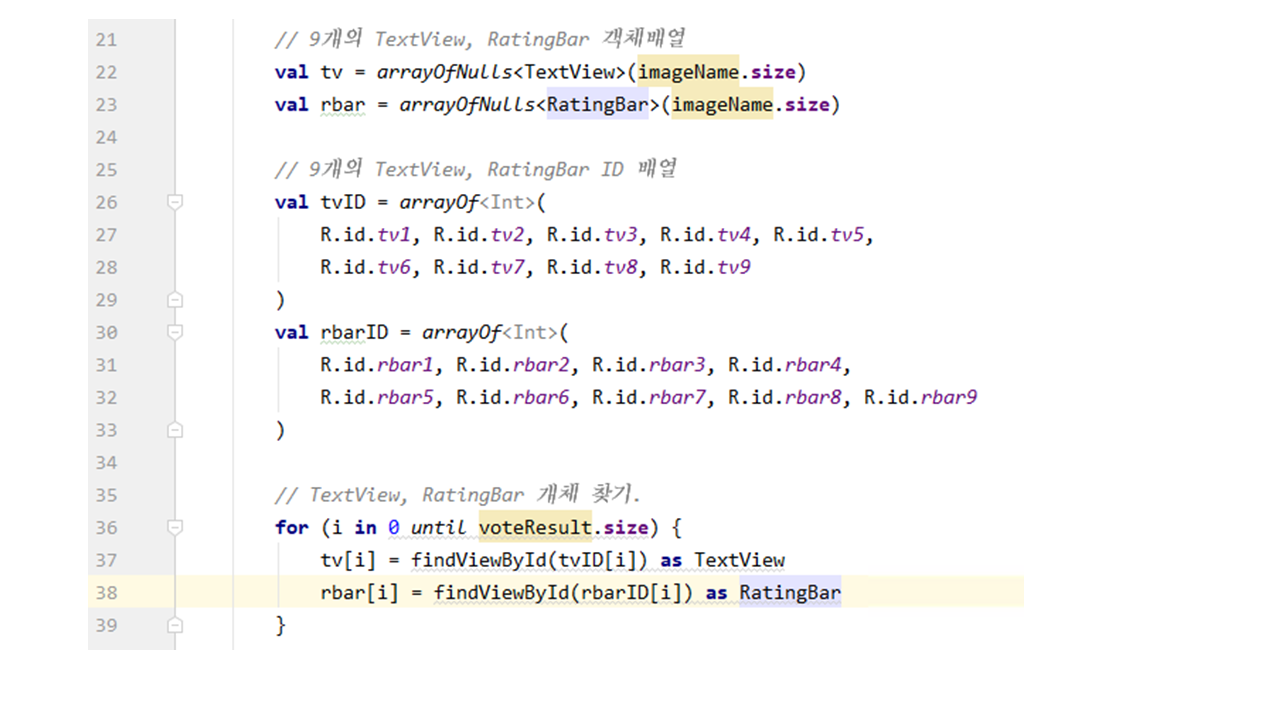Click the R.id.rbar5 reference

377,397
